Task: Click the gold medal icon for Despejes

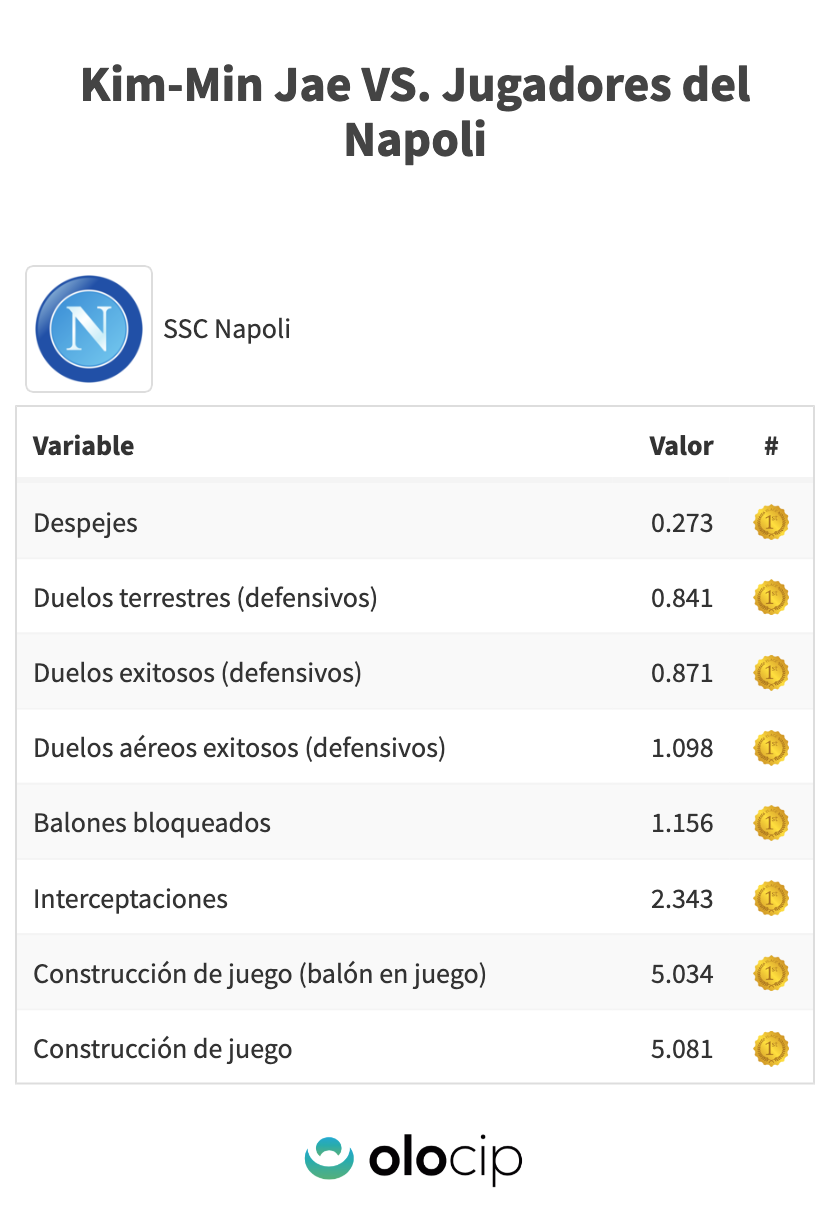Action: pos(771,523)
